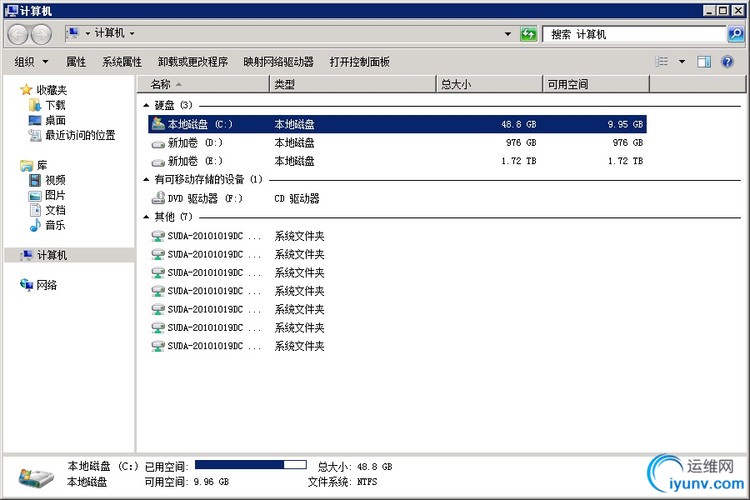Click in the 搜索 计算机 search field
This screenshot has width=750, height=500.
pyautogui.click(x=634, y=34)
